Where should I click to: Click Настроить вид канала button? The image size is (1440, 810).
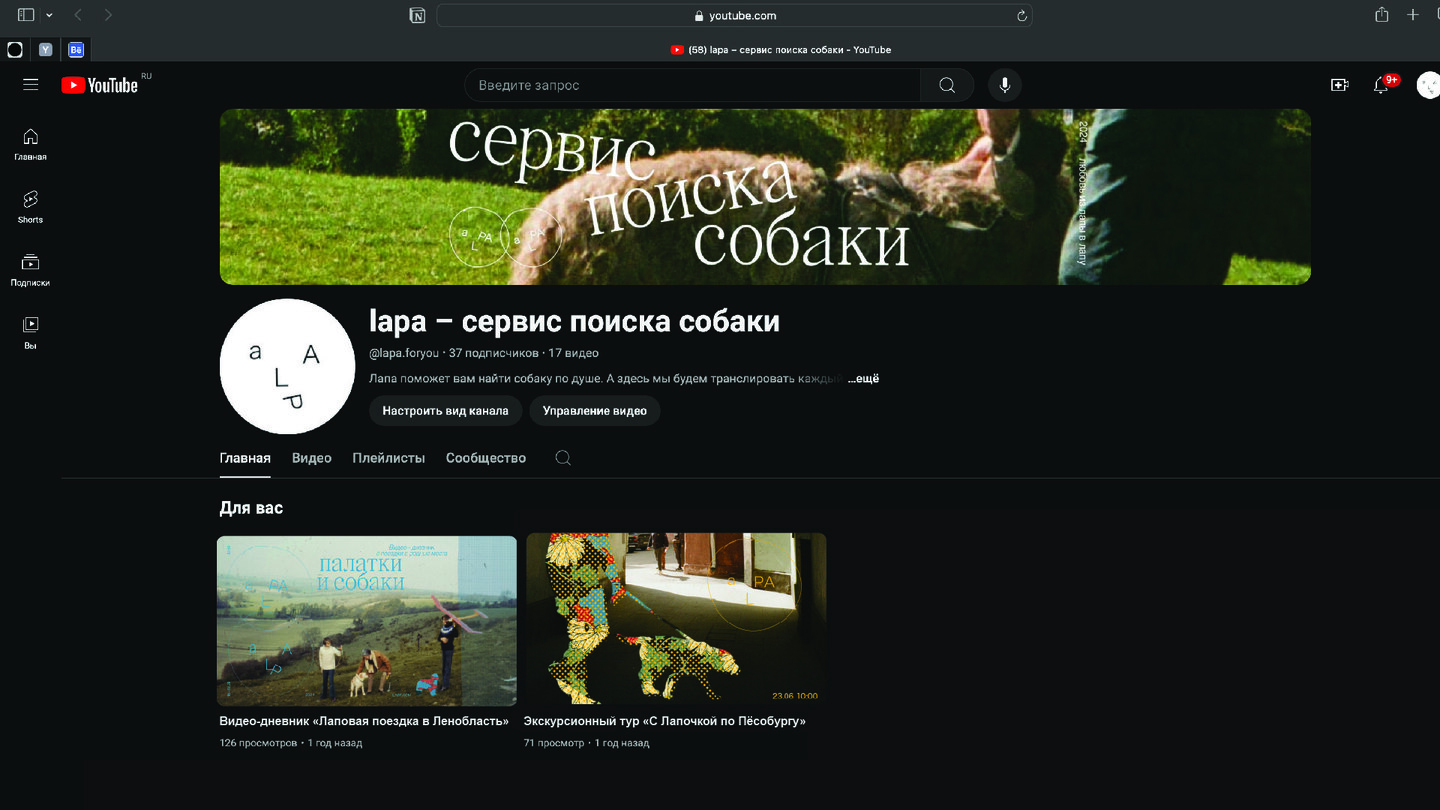click(x=445, y=411)
